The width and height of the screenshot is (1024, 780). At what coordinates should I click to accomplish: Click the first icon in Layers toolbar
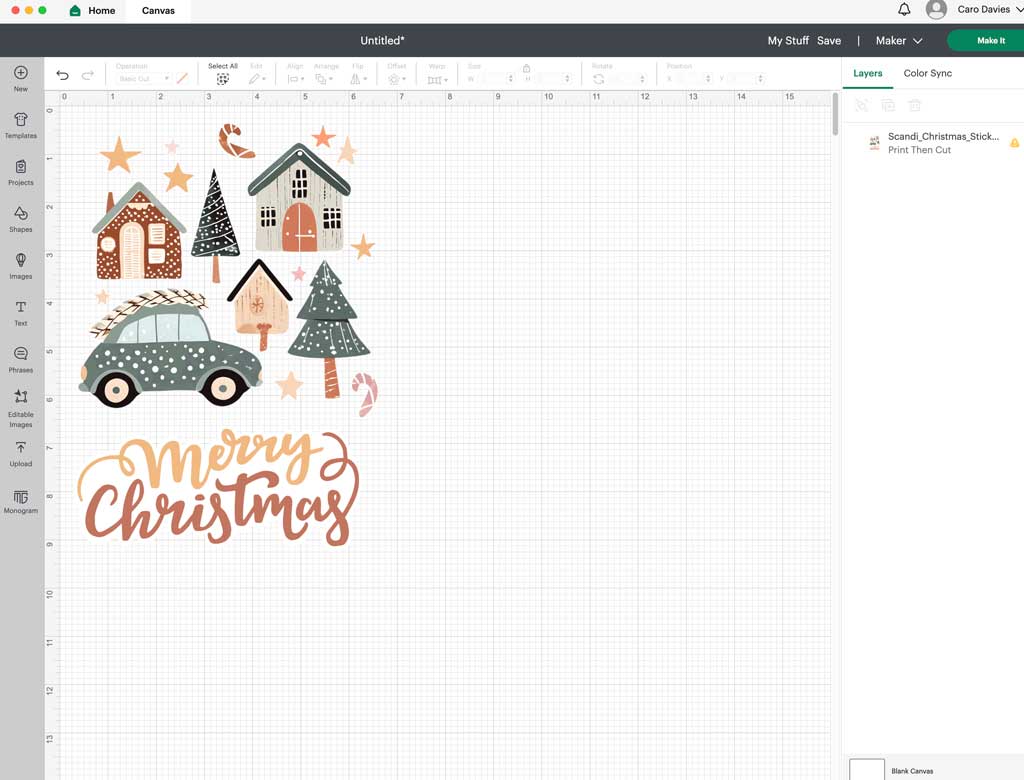(x=861, y=105)
